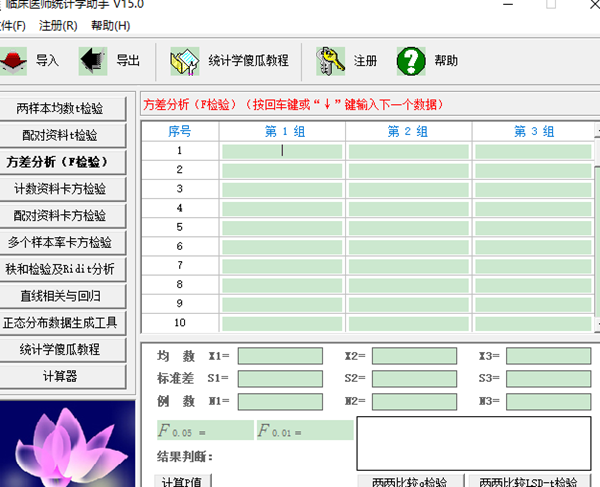Viewport: 600px width, 487px height.
Task: Click row 1 cell of 第 2 组
Action: 409,151
